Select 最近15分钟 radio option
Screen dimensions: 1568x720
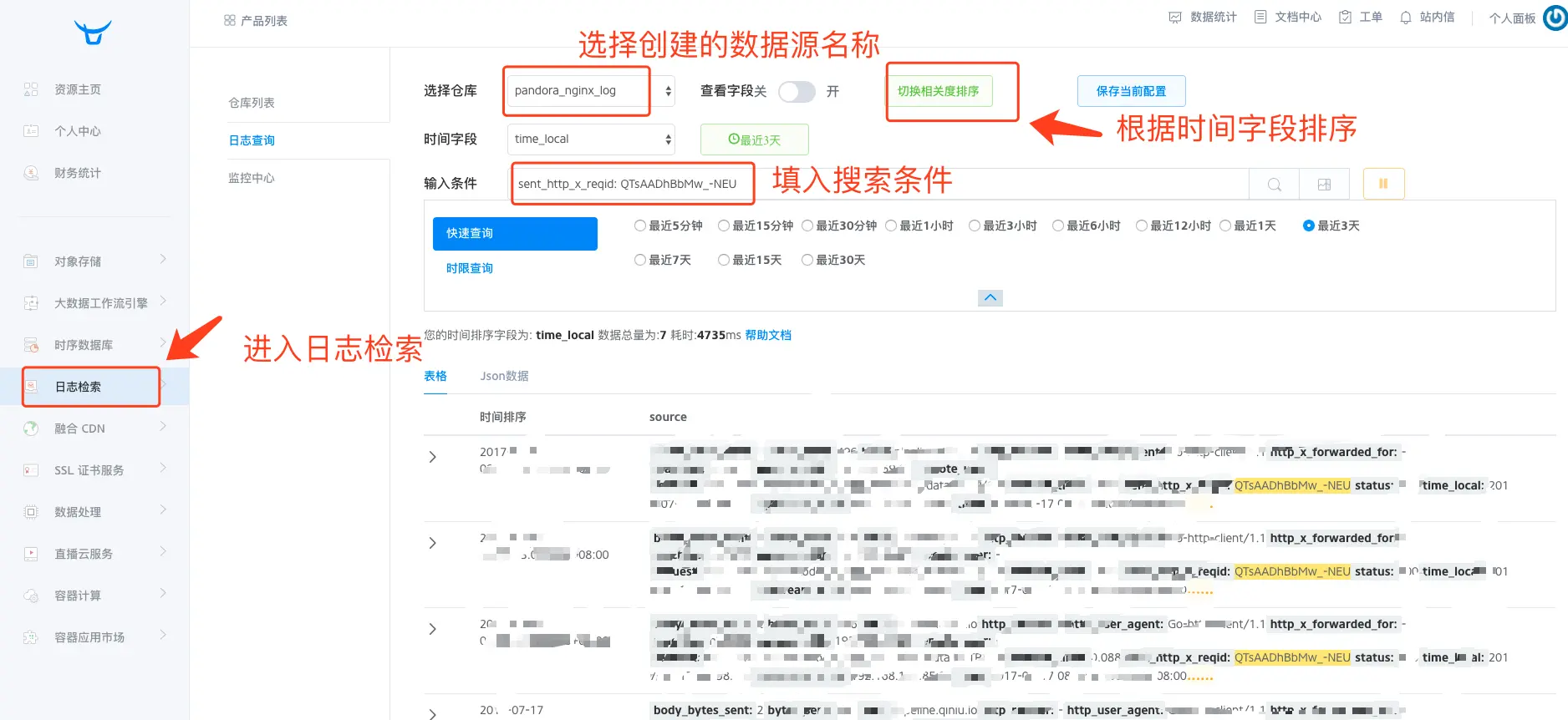click(x=724, y=226)
